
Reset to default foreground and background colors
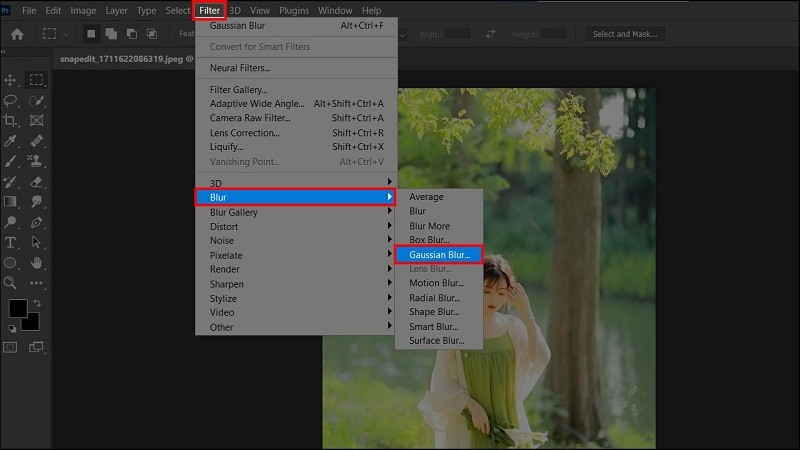point(12,329)
